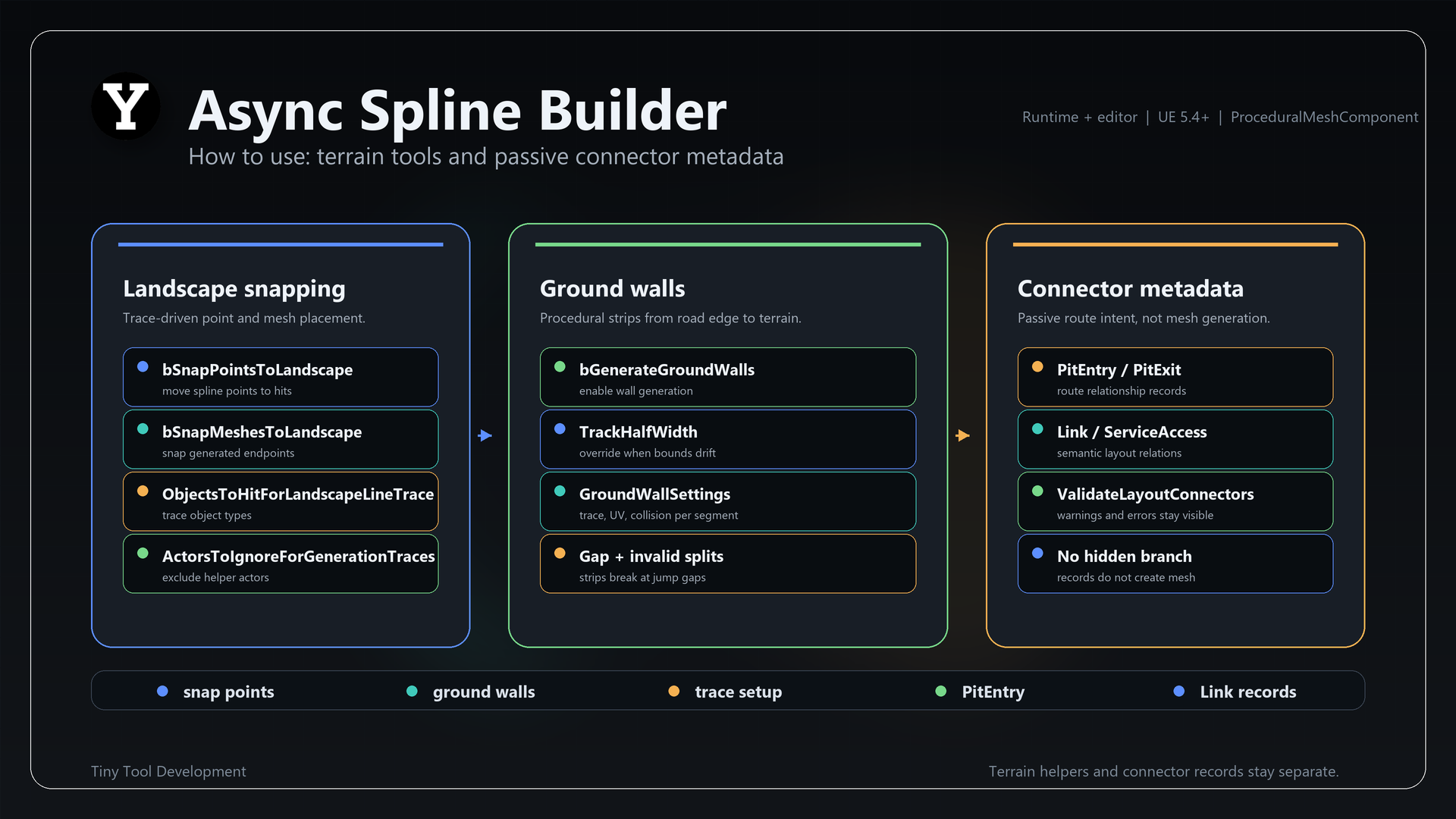Open the ActorsToIgnoreForGenerationTraces card
Image resolution: width=1456 pixels, height=819 pixels.
(281, 563)
